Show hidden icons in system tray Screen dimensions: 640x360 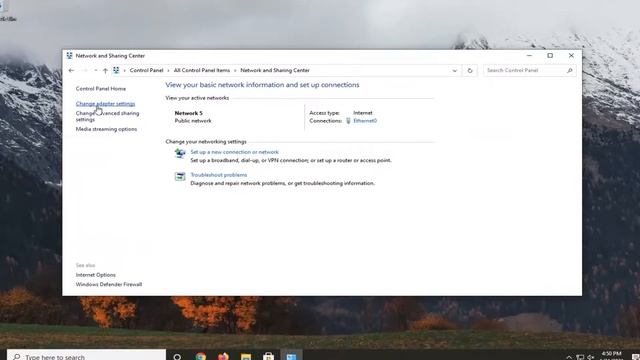click(x=569, y=357)
